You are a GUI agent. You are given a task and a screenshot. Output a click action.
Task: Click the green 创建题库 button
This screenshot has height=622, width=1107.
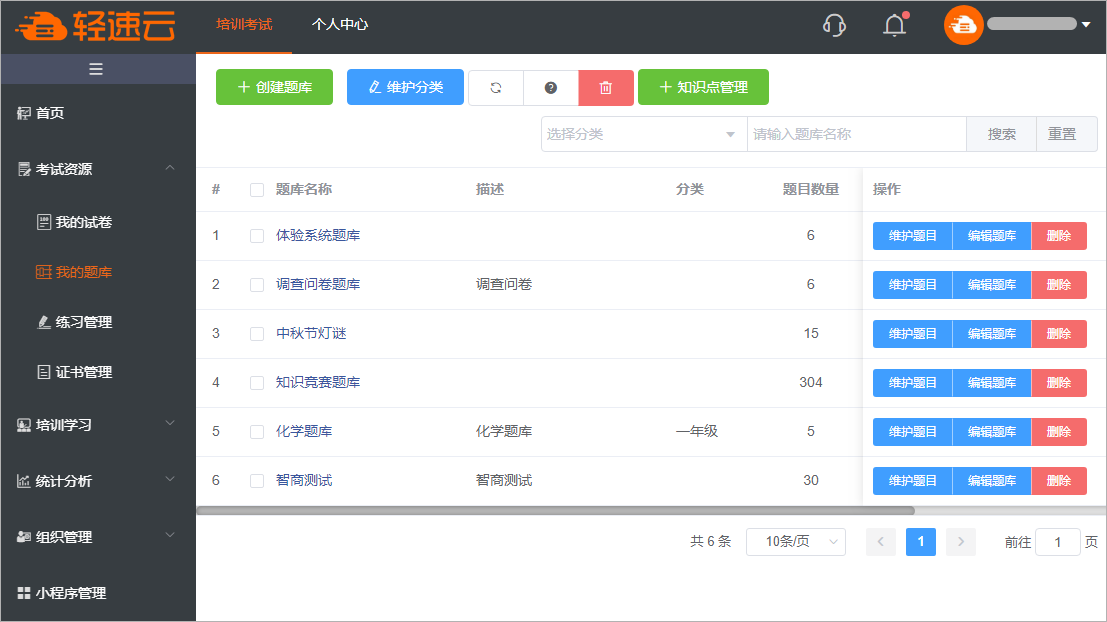(x=274, y=87)
